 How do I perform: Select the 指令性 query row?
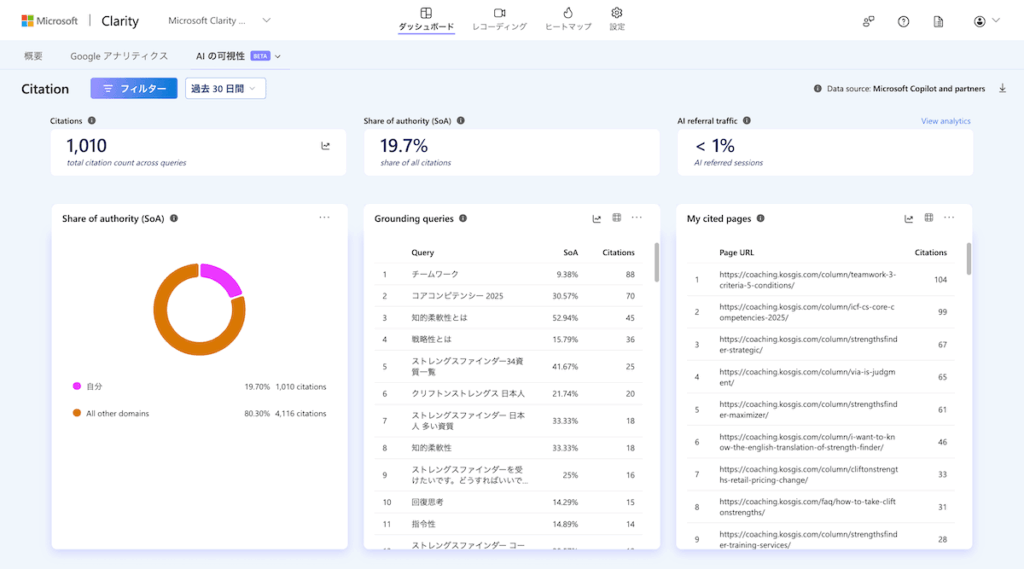pos(509,523)
